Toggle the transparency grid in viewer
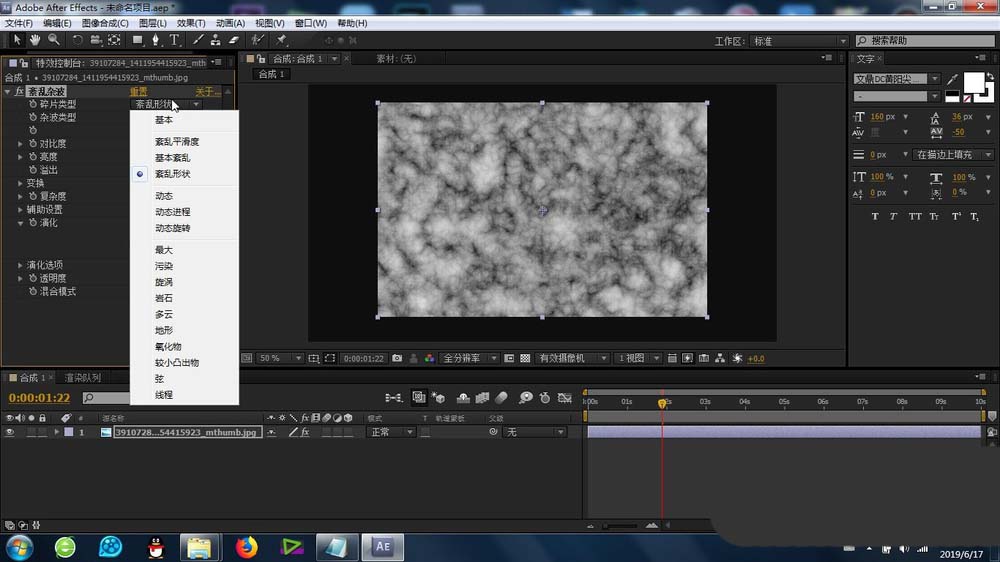This screenshot has width=1000, height=562. point(524,358)
